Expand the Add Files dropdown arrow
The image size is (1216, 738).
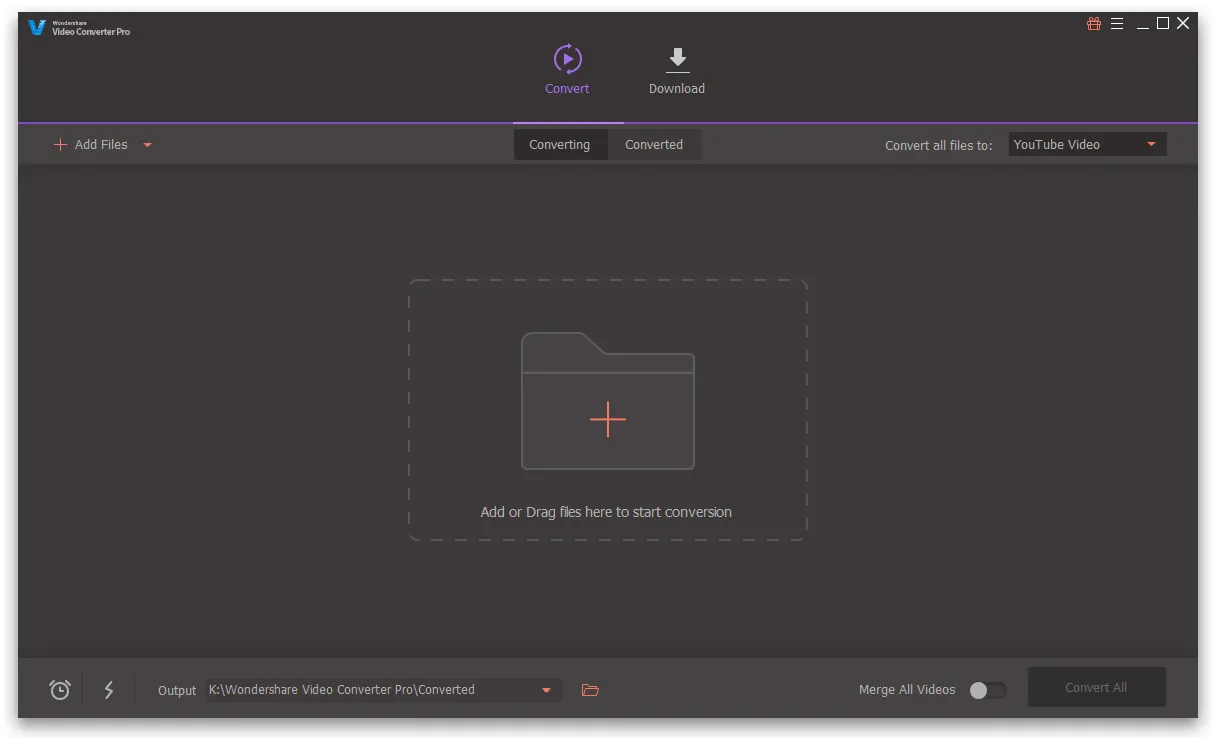click(148, 145)
